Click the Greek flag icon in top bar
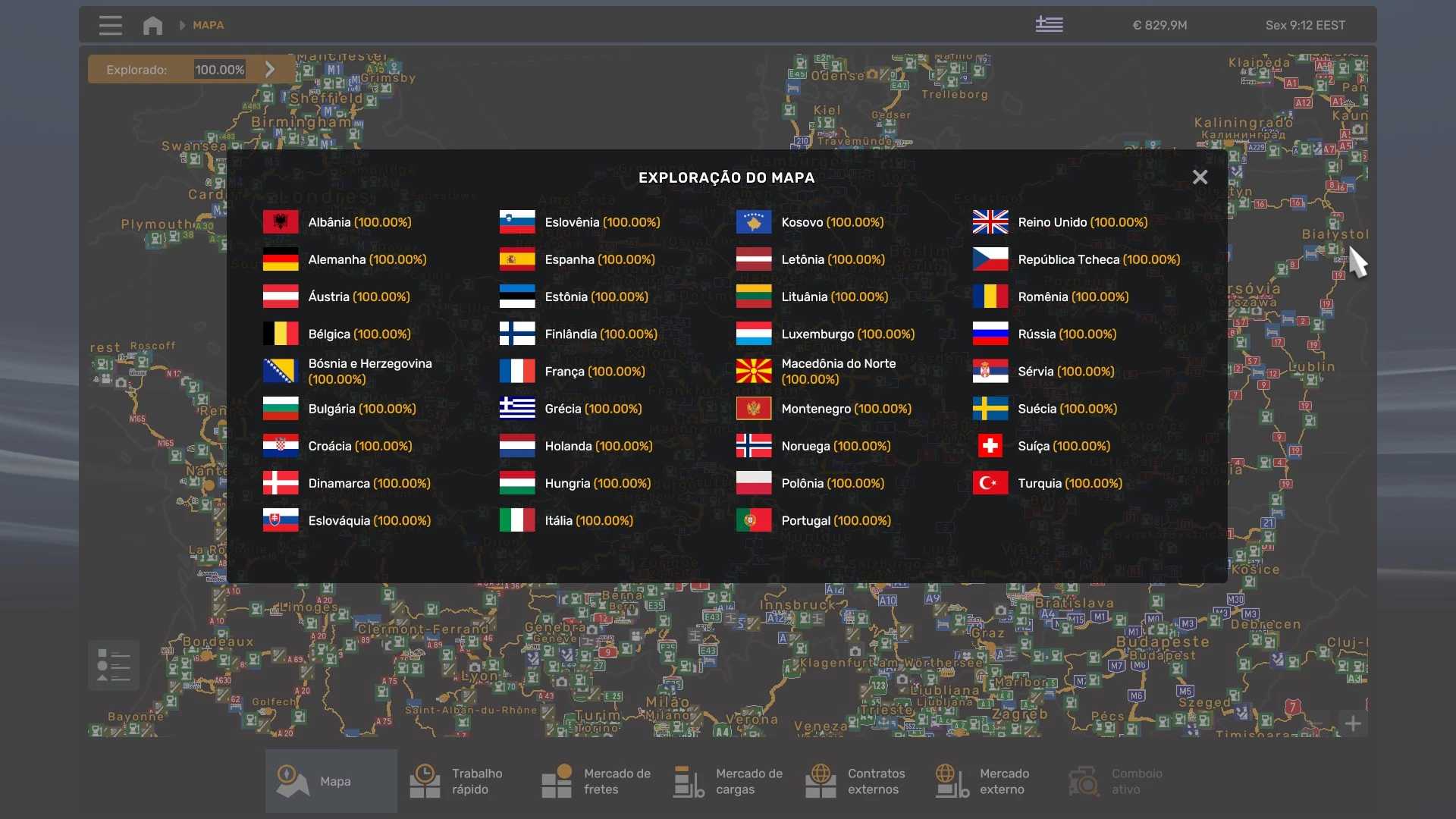The width and height of the screenshot is (1456, 819). tap(1049, 25)
